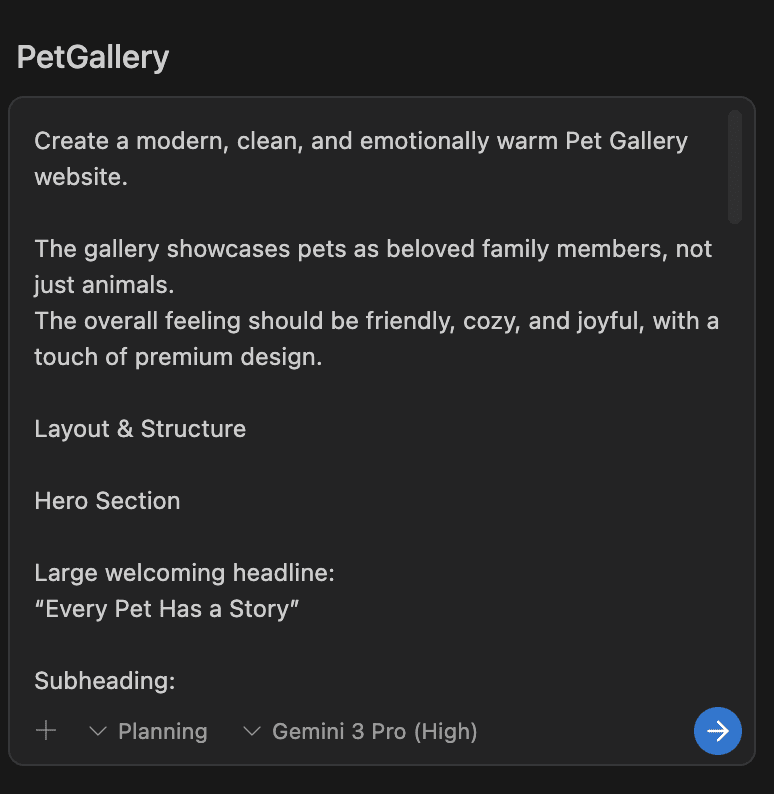Send the prompt with the blue arrow button
This screenshot has height=794, width=774.
(x=717, y=731)
